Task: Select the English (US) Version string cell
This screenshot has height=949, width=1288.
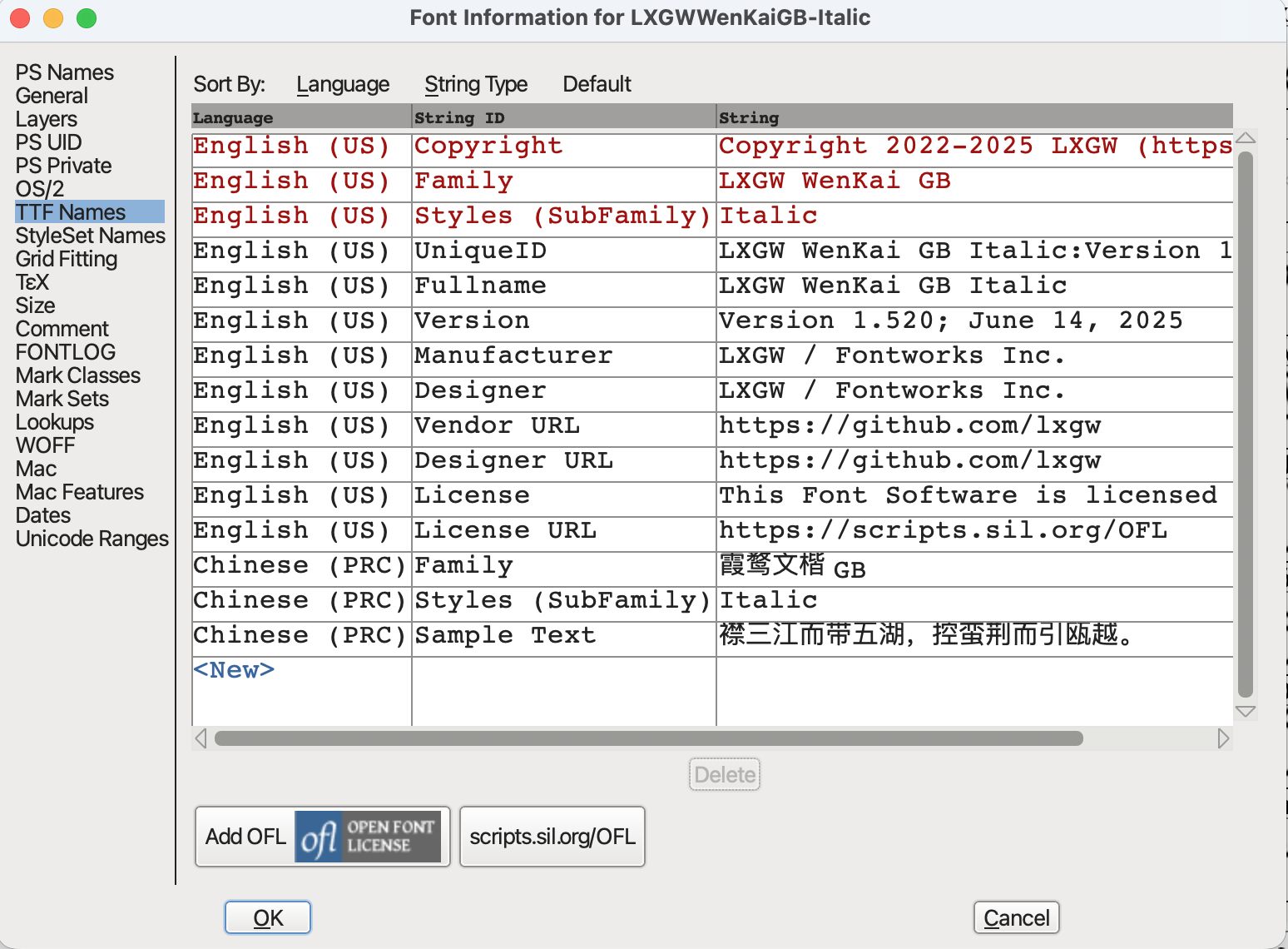Action: pyautogui.click(x=949, y=320)
